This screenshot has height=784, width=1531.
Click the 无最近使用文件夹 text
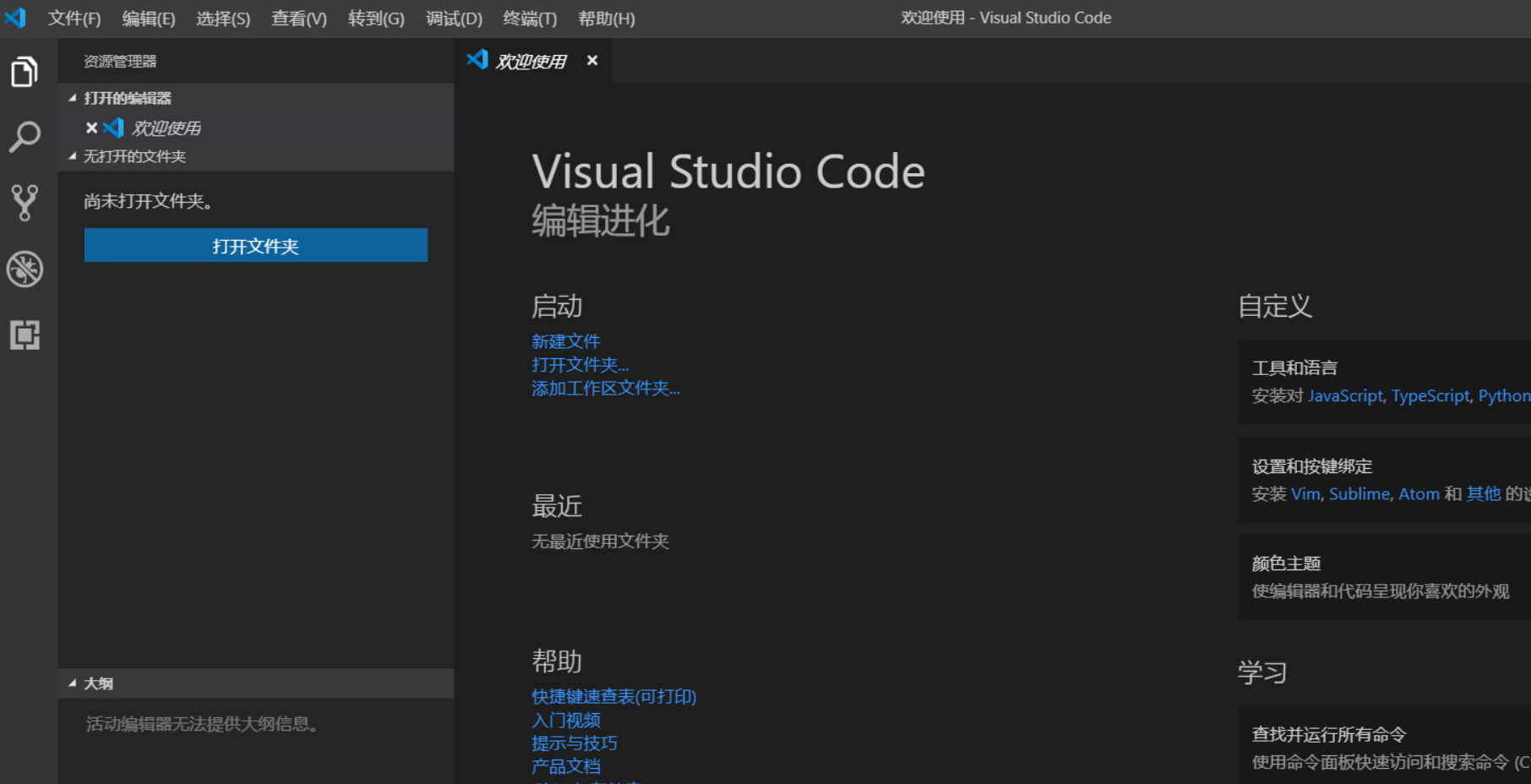click(x=601, y=542)
